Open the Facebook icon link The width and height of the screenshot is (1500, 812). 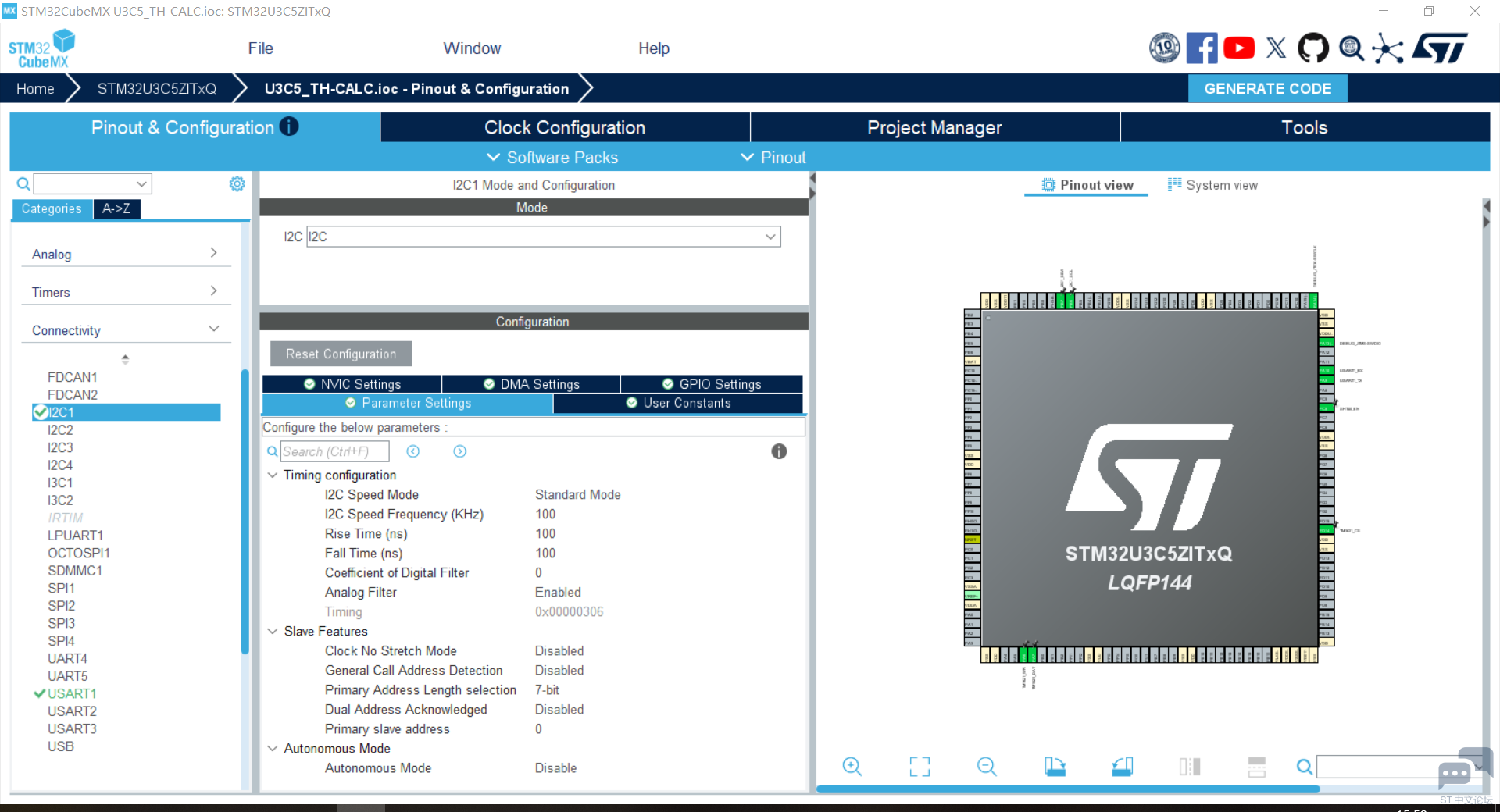[1202, 48]
